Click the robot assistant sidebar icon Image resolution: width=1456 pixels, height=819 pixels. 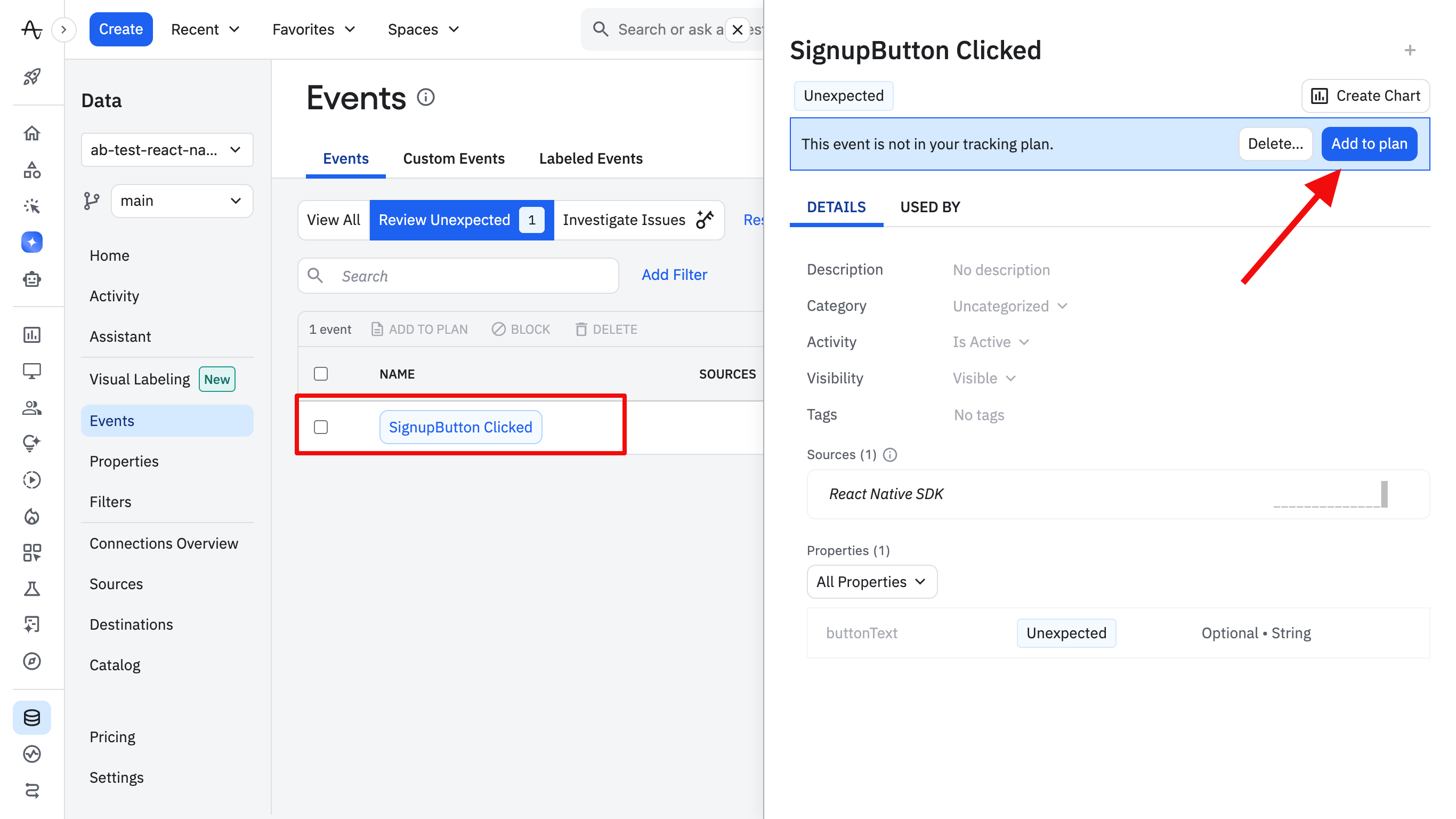pyautogui.click(x=31, y=279)
